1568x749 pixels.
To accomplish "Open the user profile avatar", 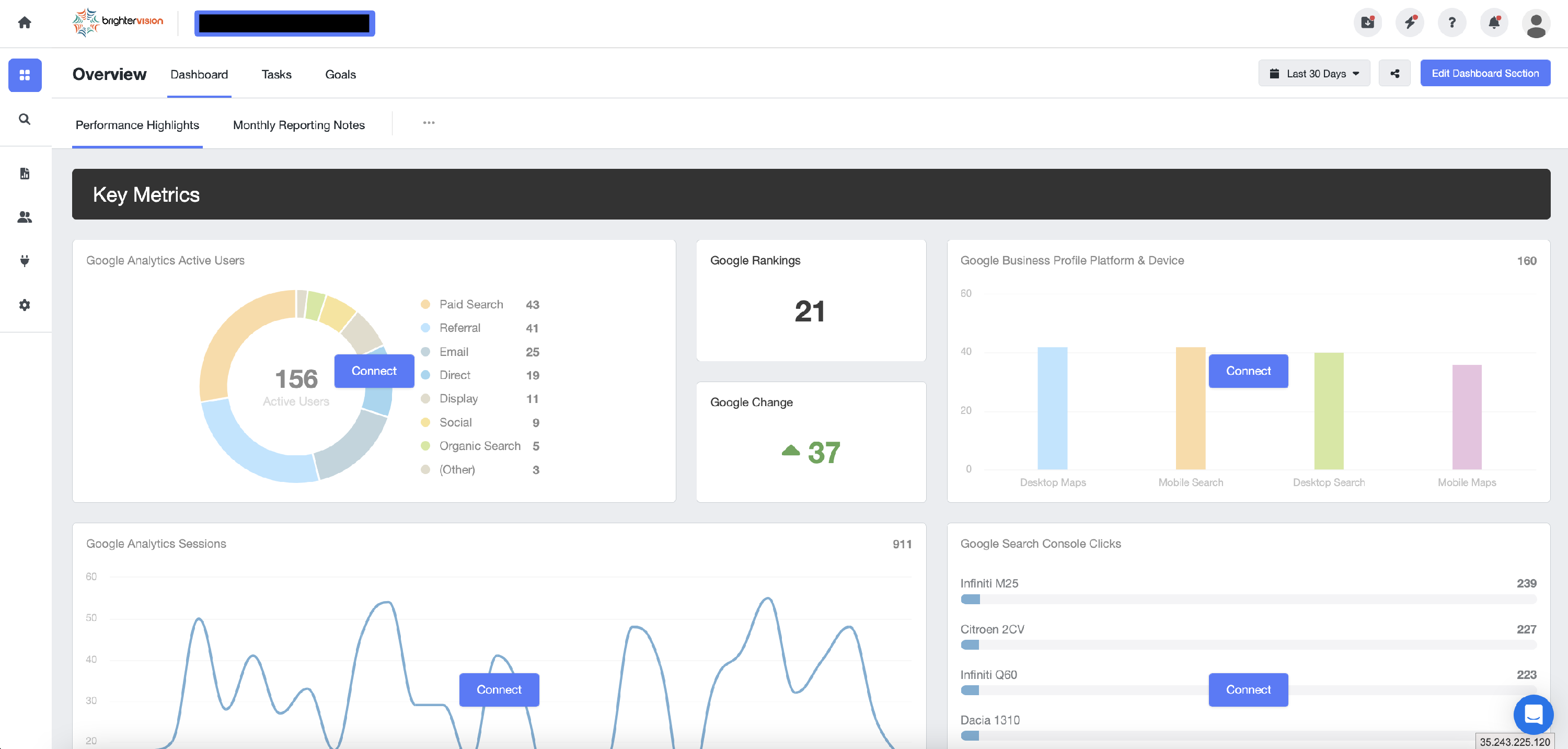I will [1536, 24].
